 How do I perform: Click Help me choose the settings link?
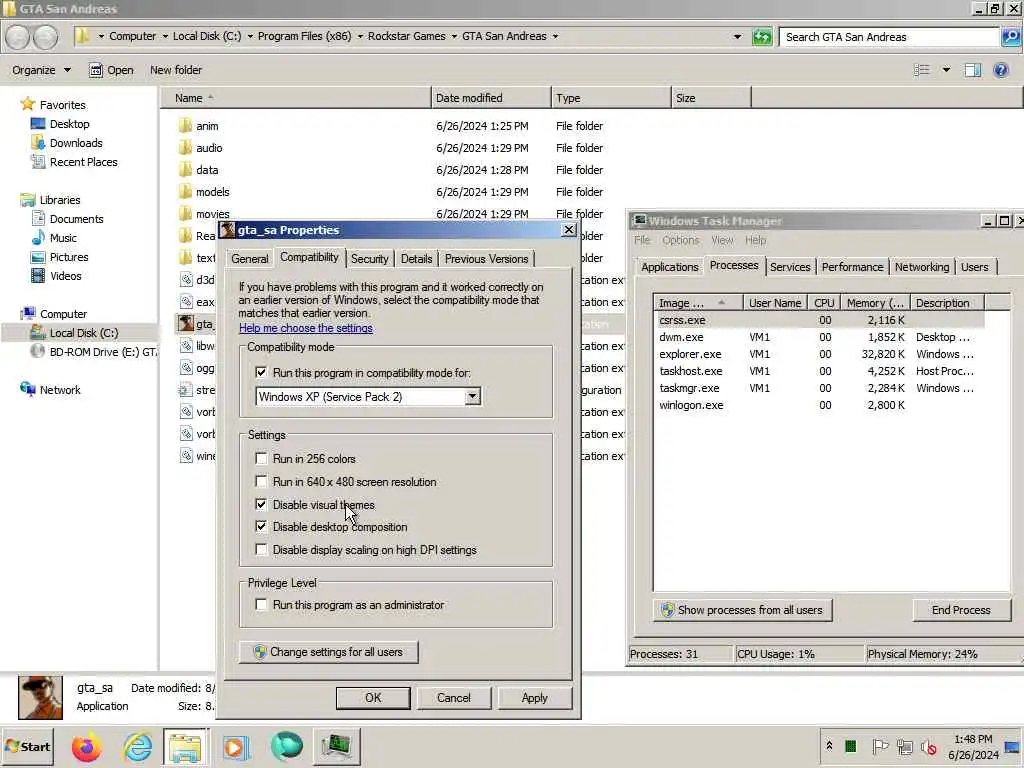[x=306, y=328]
